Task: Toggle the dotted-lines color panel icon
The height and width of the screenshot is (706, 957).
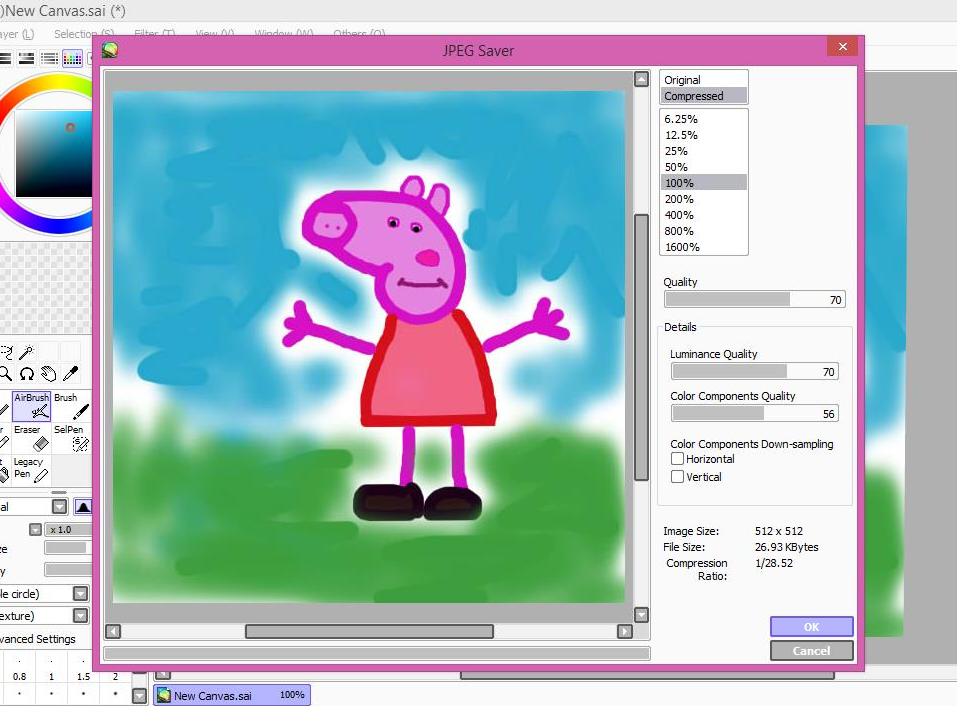Action: [49, 59]
